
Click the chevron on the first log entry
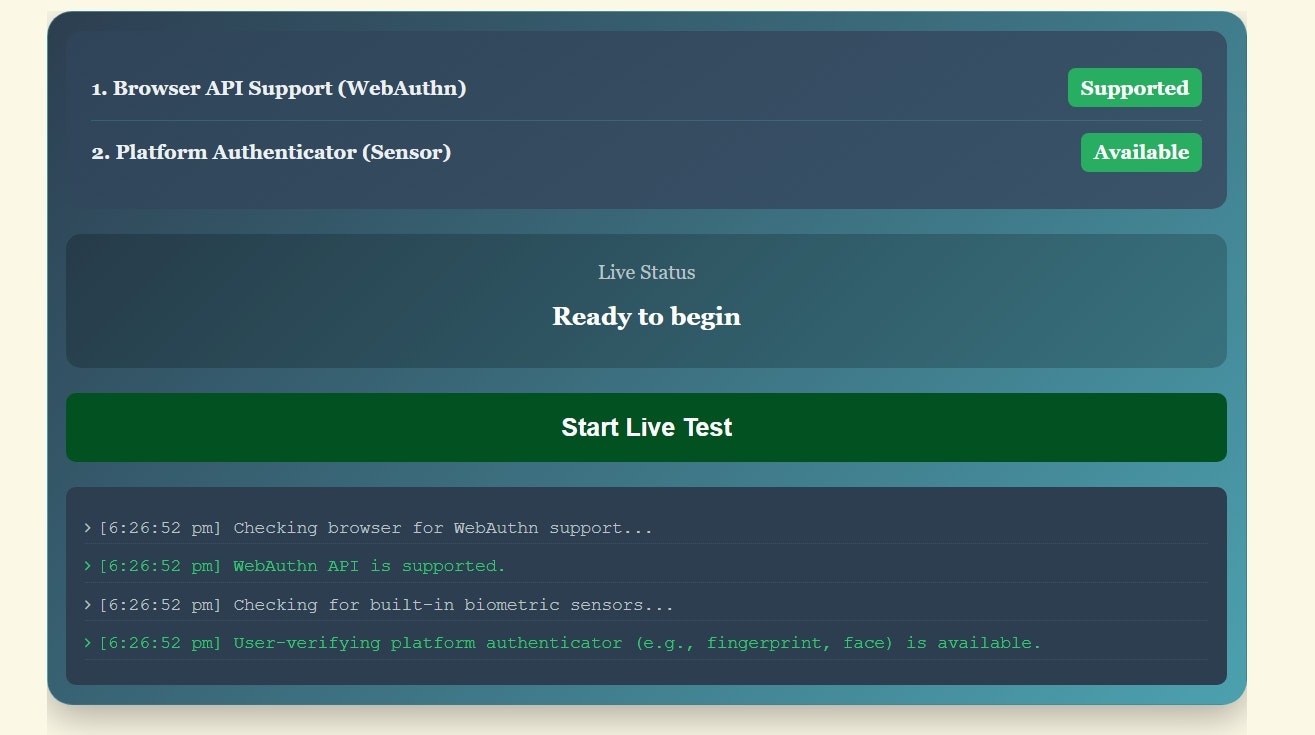(87, 528)
